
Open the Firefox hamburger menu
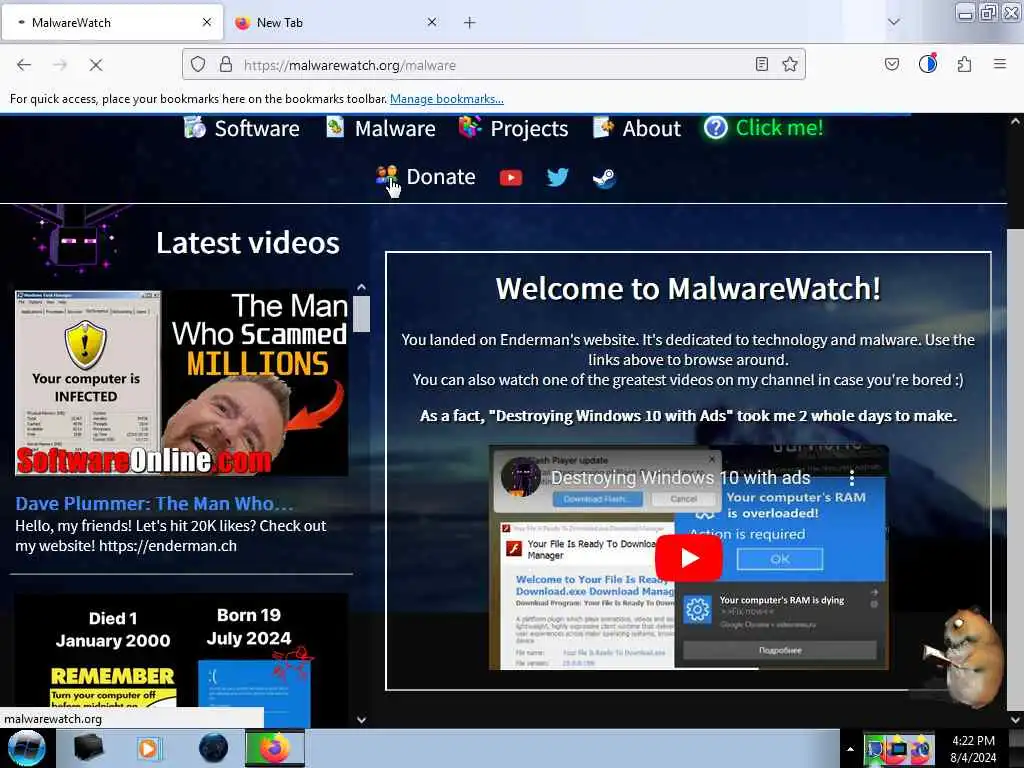pyautogui.click(x=1000, y=64)
